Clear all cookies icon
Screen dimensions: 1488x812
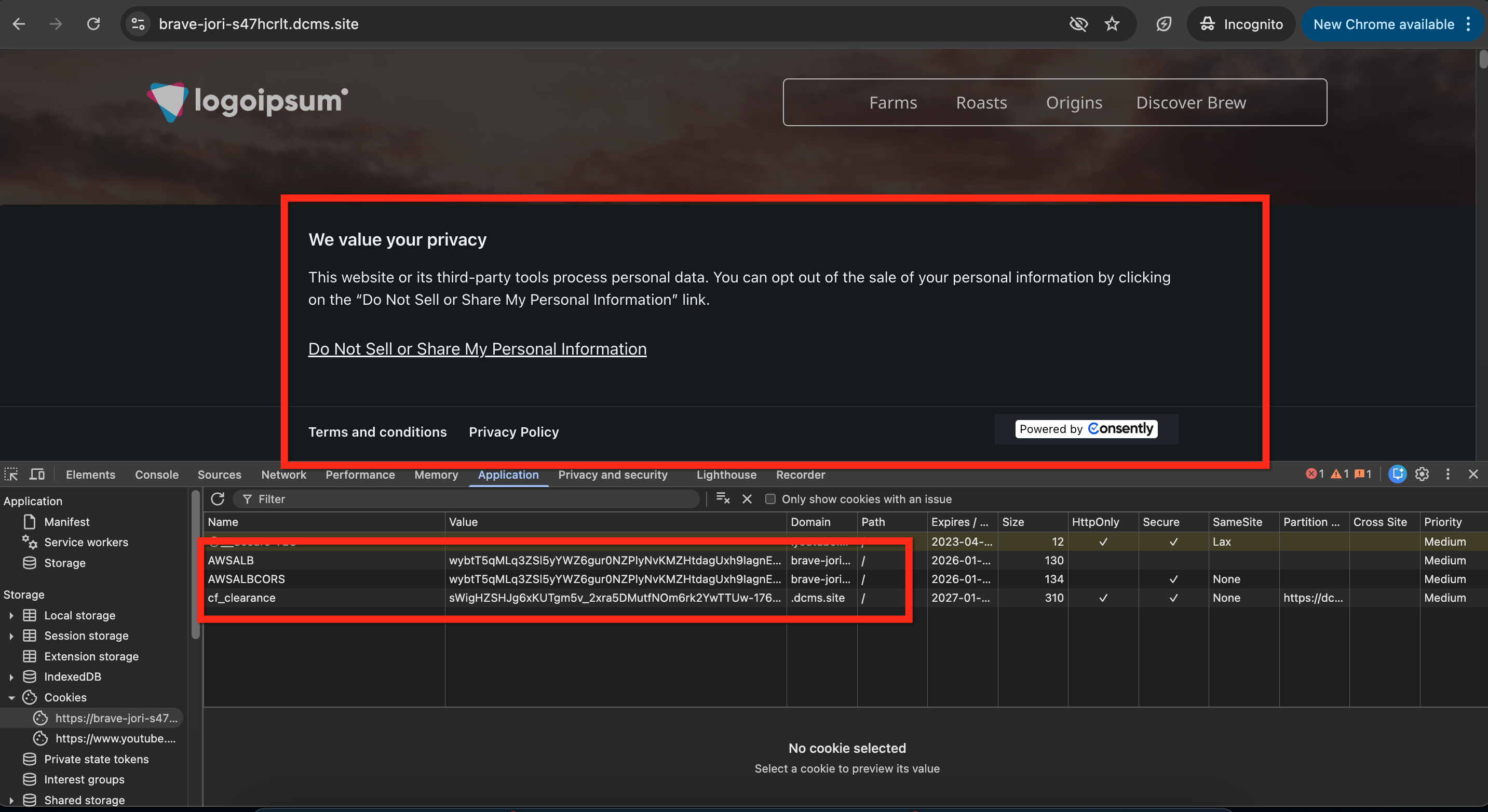(x=723, y=499)
